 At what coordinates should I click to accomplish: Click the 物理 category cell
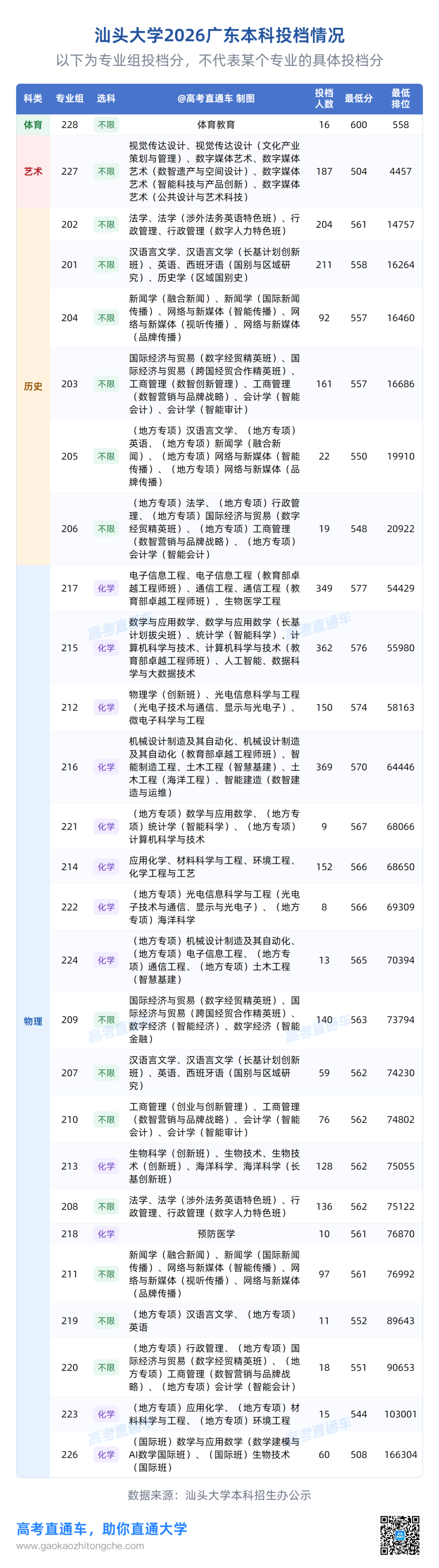(33, 1021)
